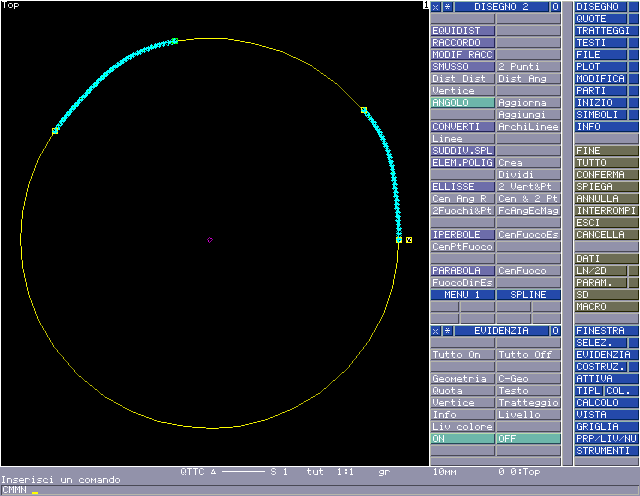Pick Dist Dist chamfer mode
Image resolution: width=640 pixels, height=496 pixels.
(463, 78)
